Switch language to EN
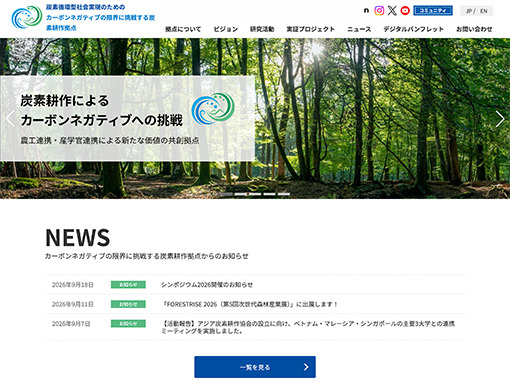Image resolution: width=510 pixels, height=383 pixels. click(484, 11)
